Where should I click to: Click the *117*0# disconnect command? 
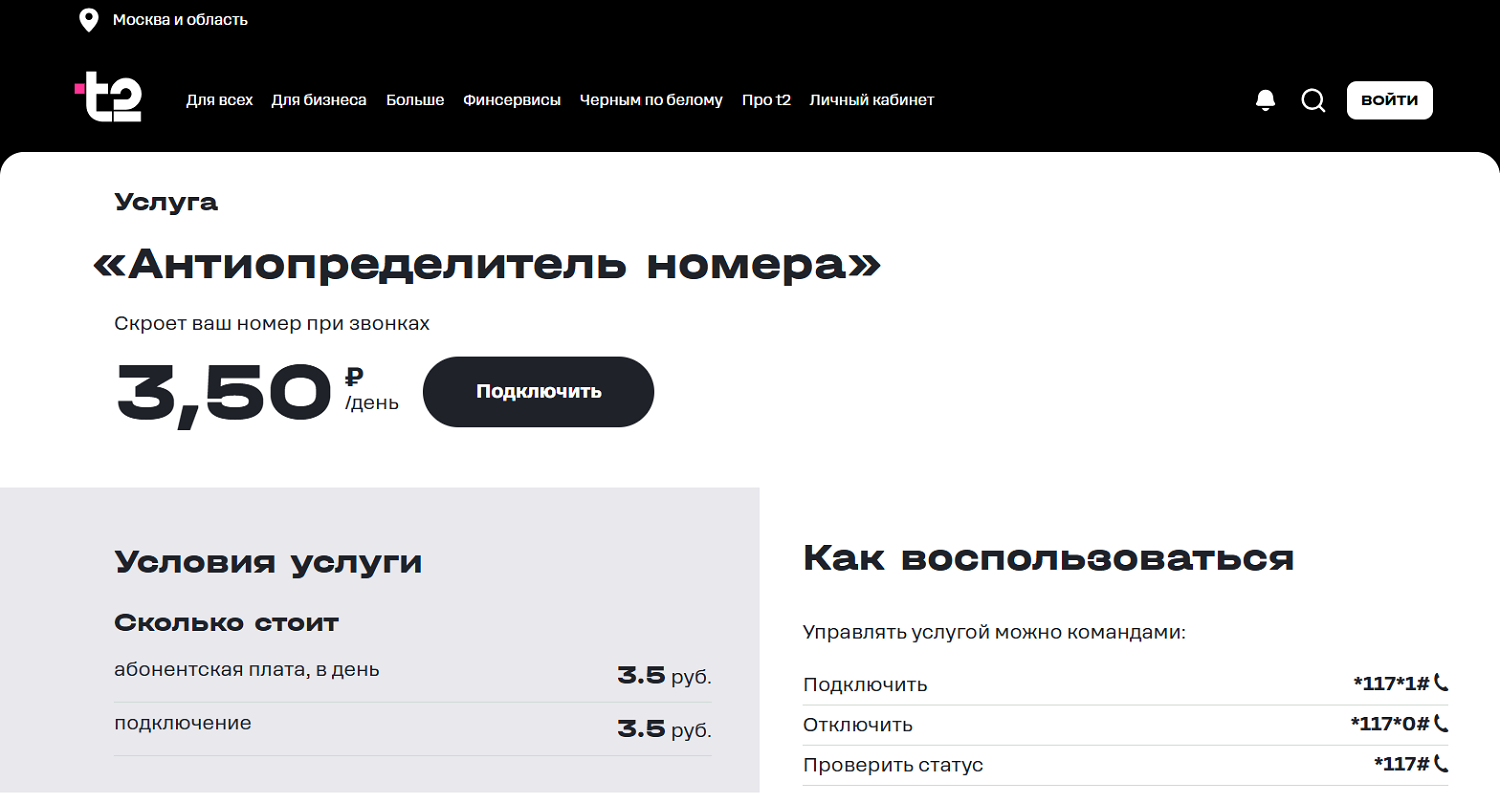(1390, 724)
